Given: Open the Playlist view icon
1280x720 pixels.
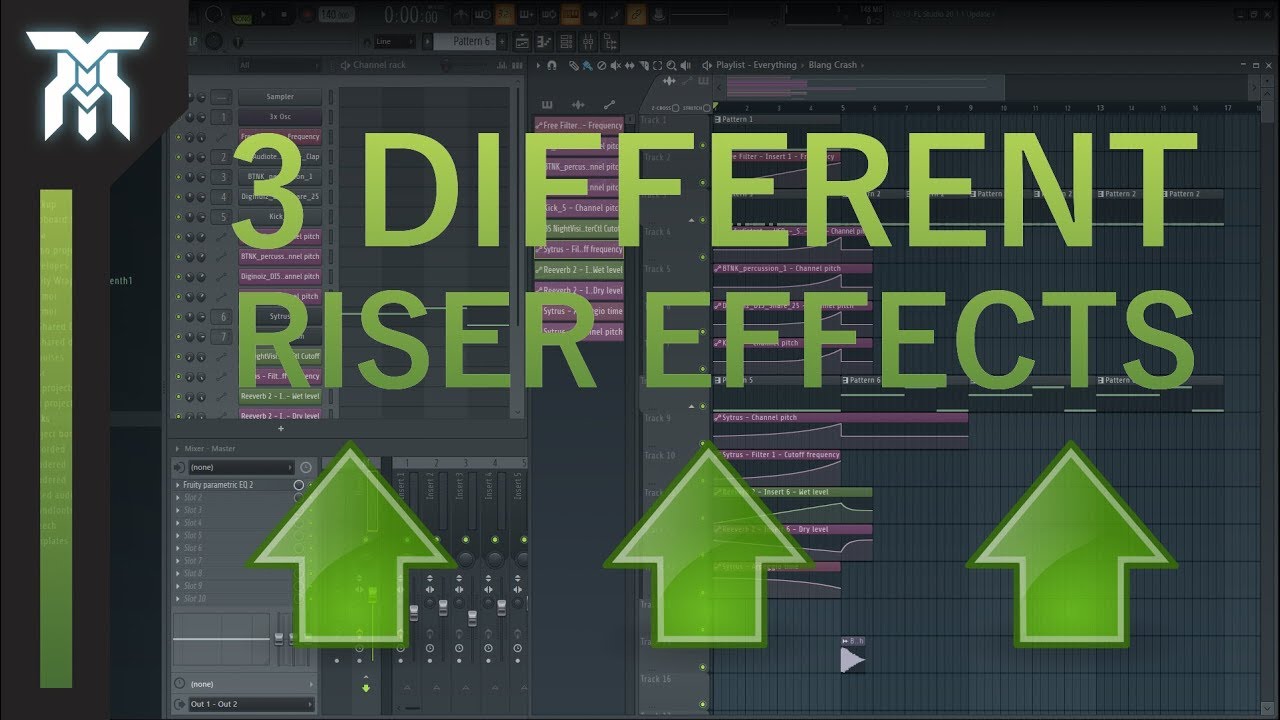Looking at the screenshot, I should pyautogui.click(x=521, y=41).
